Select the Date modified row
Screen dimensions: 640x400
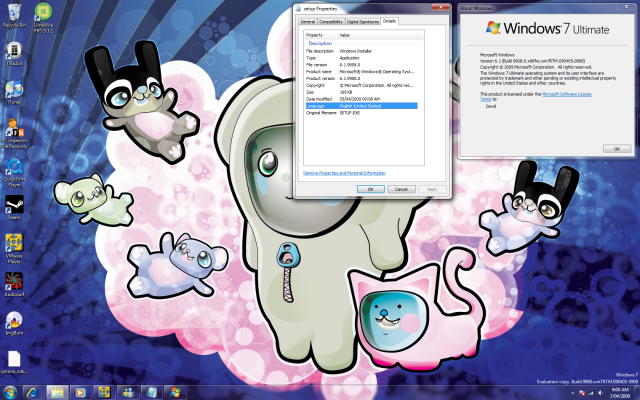pyautogui.click(x=361, y=99)
